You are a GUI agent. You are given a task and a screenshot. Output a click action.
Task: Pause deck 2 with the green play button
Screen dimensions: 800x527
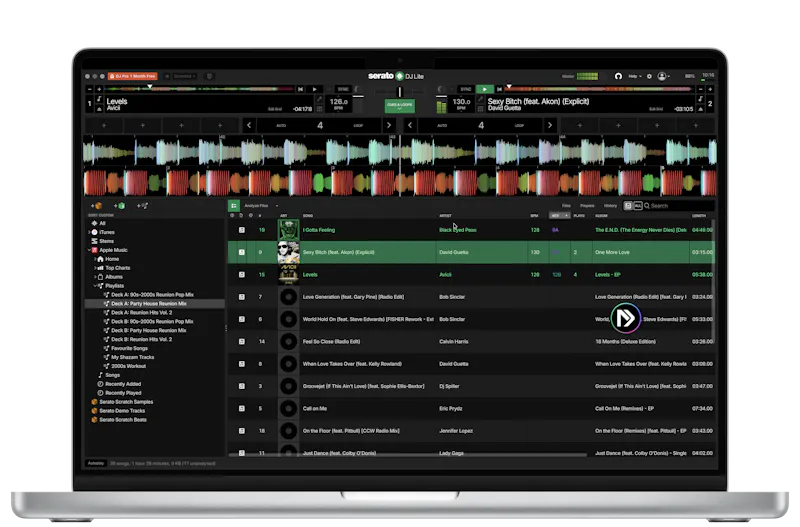[x=484, y=89]
